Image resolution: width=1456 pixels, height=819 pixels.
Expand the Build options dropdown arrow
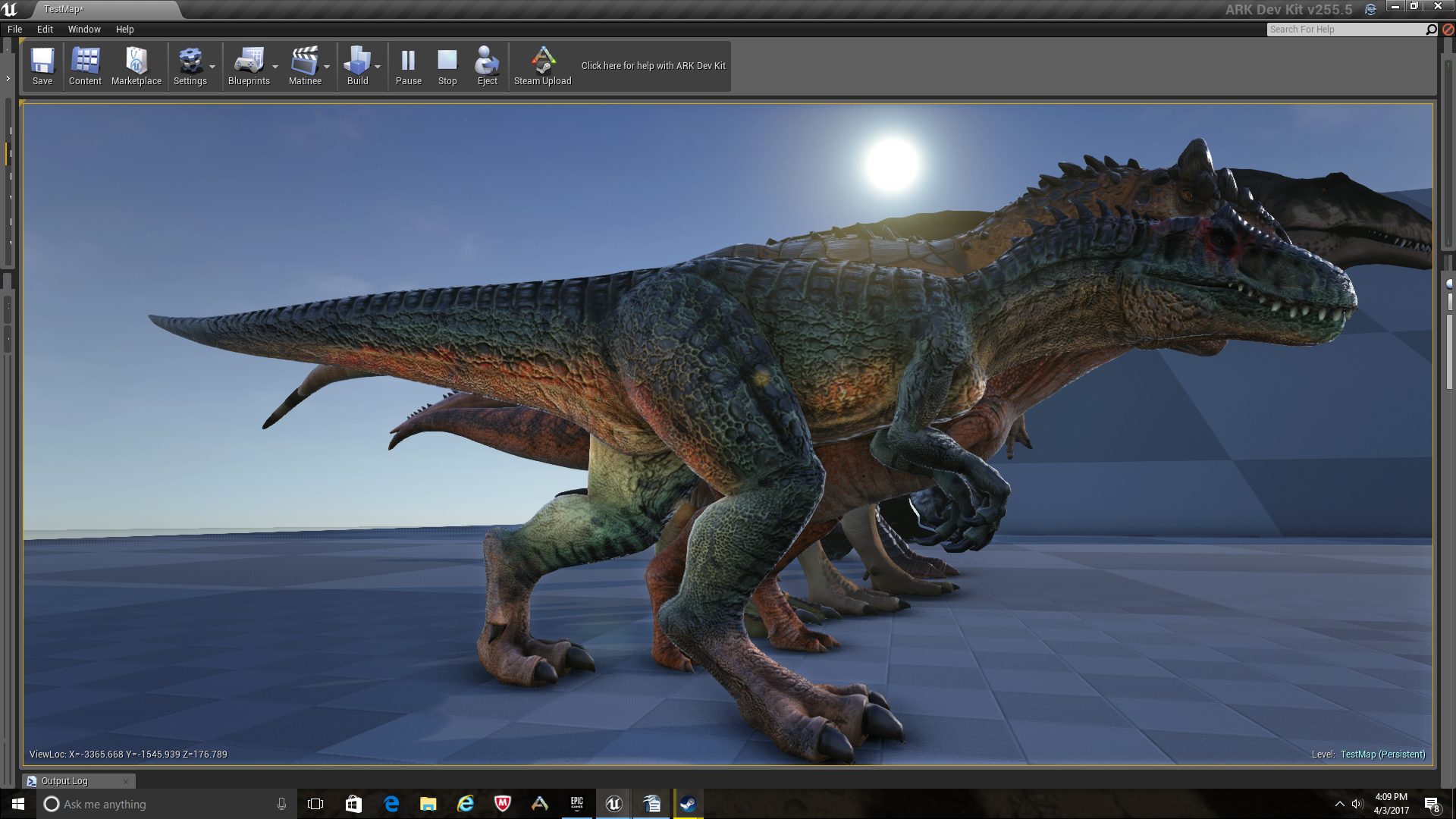coord(378,67)
